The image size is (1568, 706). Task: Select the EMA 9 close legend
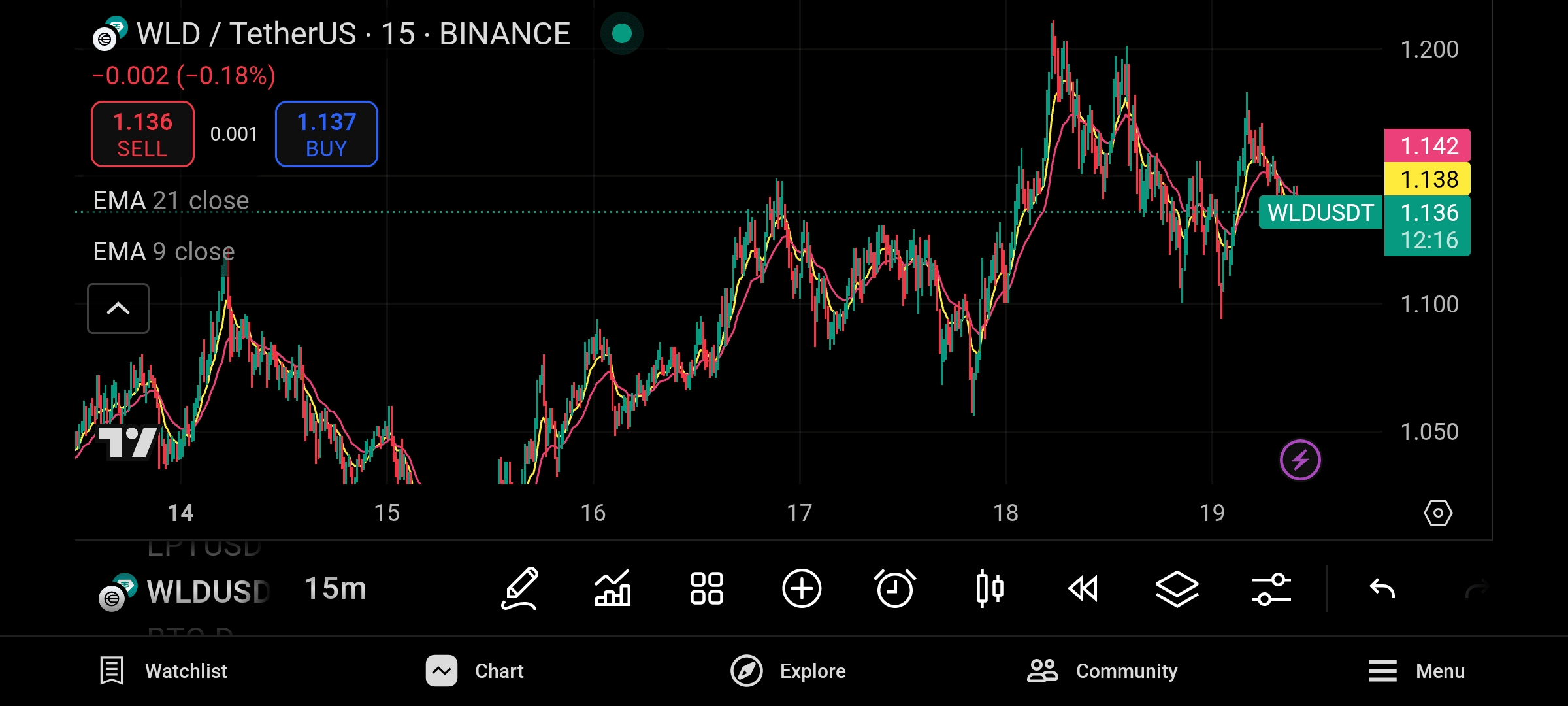[x=164, y=252]
